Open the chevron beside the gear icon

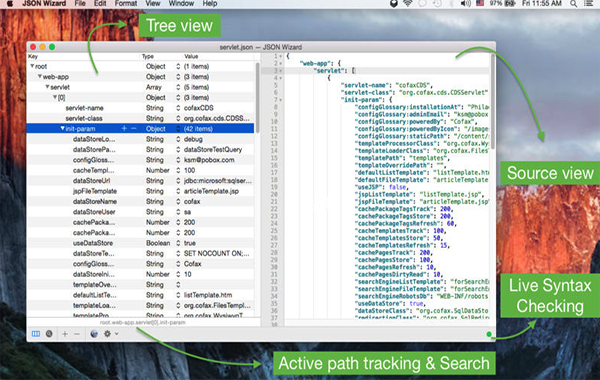(116, 334)
